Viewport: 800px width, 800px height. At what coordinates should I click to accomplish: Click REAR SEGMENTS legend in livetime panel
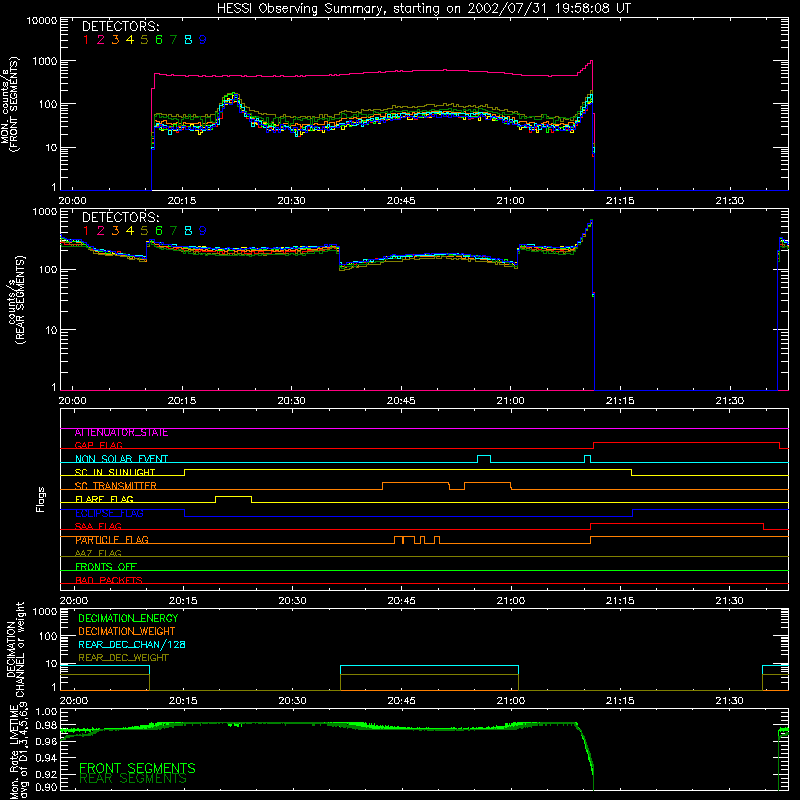pos(133,779)
